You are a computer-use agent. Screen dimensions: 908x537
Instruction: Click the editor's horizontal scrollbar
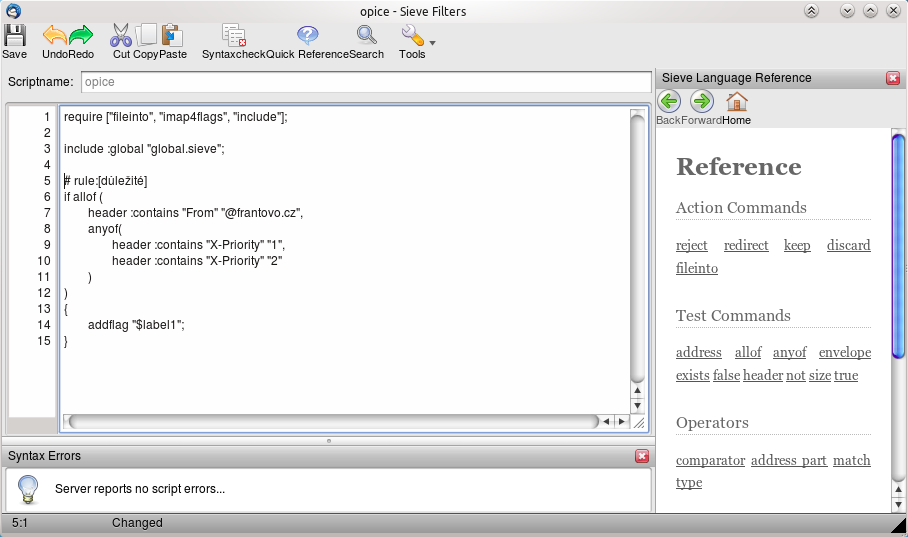coord(330,422)
